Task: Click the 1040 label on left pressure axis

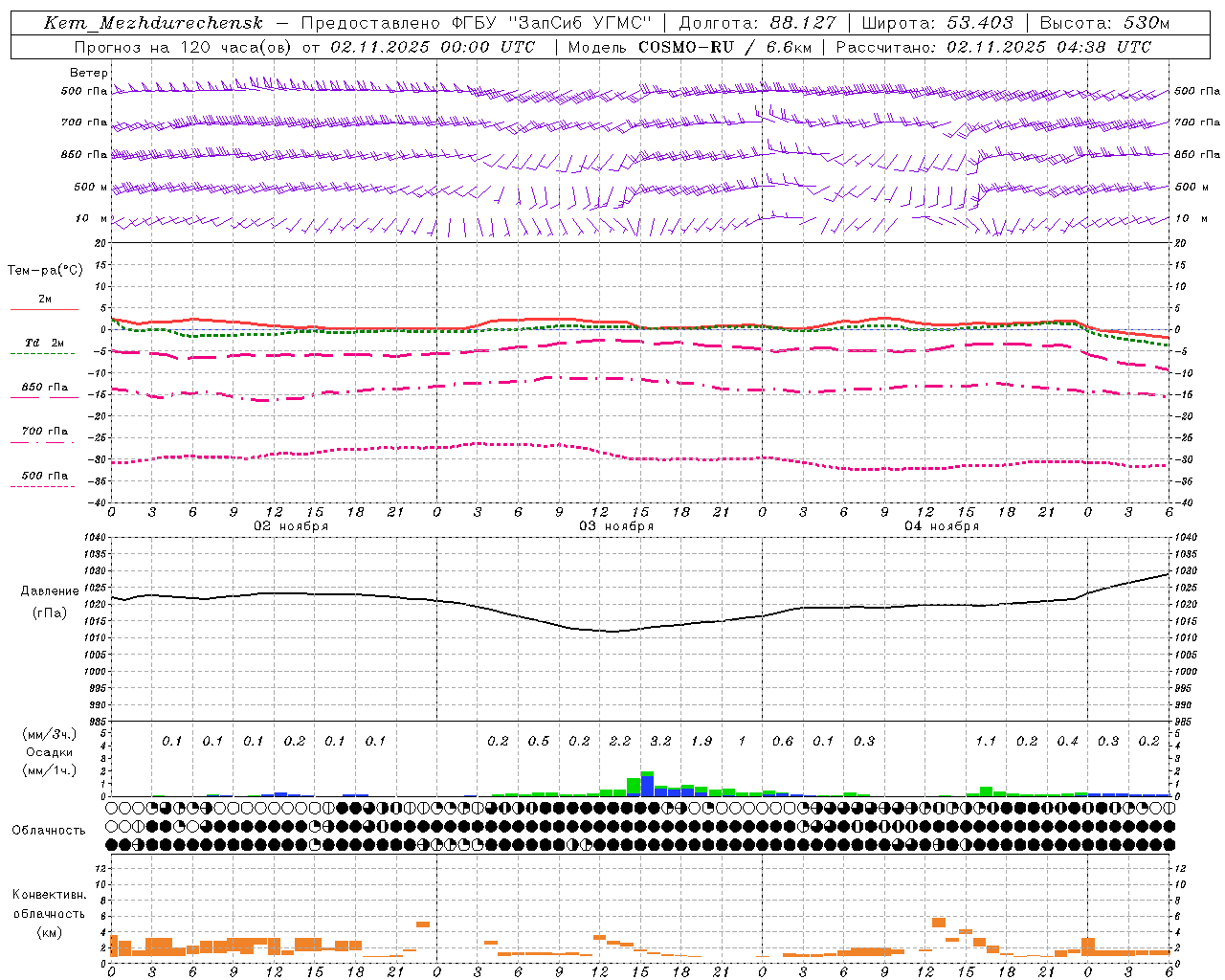Action: coord(95,538)
